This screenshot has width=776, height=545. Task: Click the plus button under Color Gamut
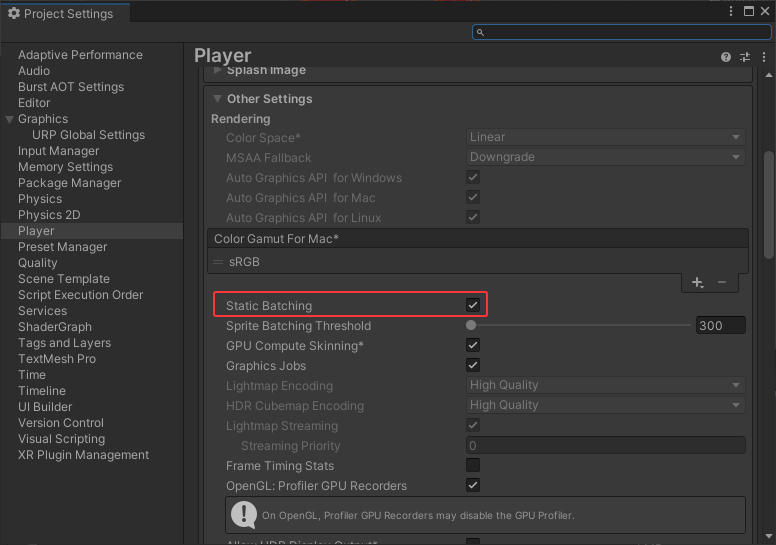pos(698,283)
